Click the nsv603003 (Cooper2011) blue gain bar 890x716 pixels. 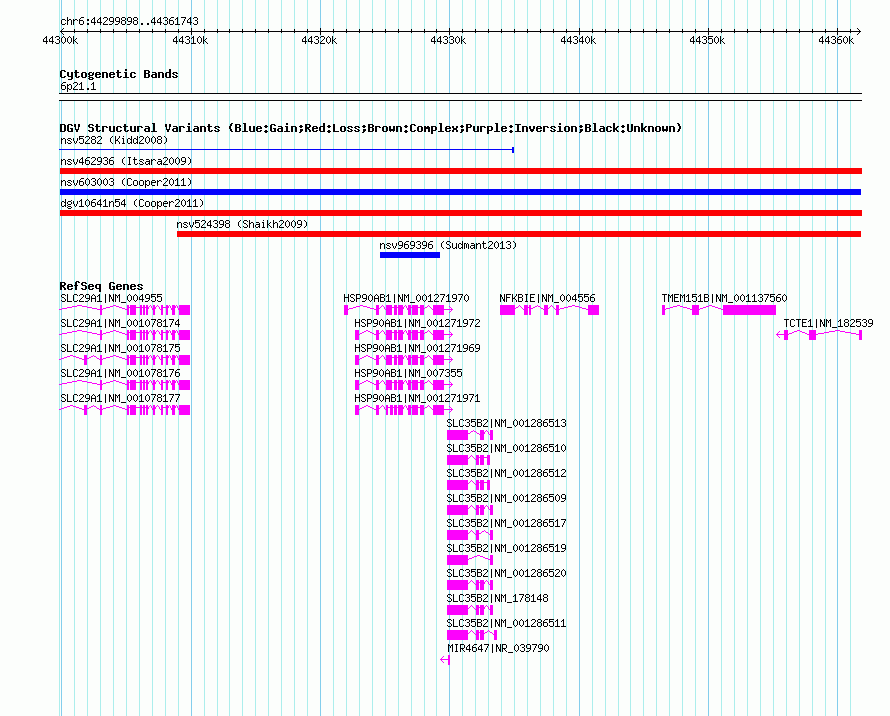click(460, 192)
